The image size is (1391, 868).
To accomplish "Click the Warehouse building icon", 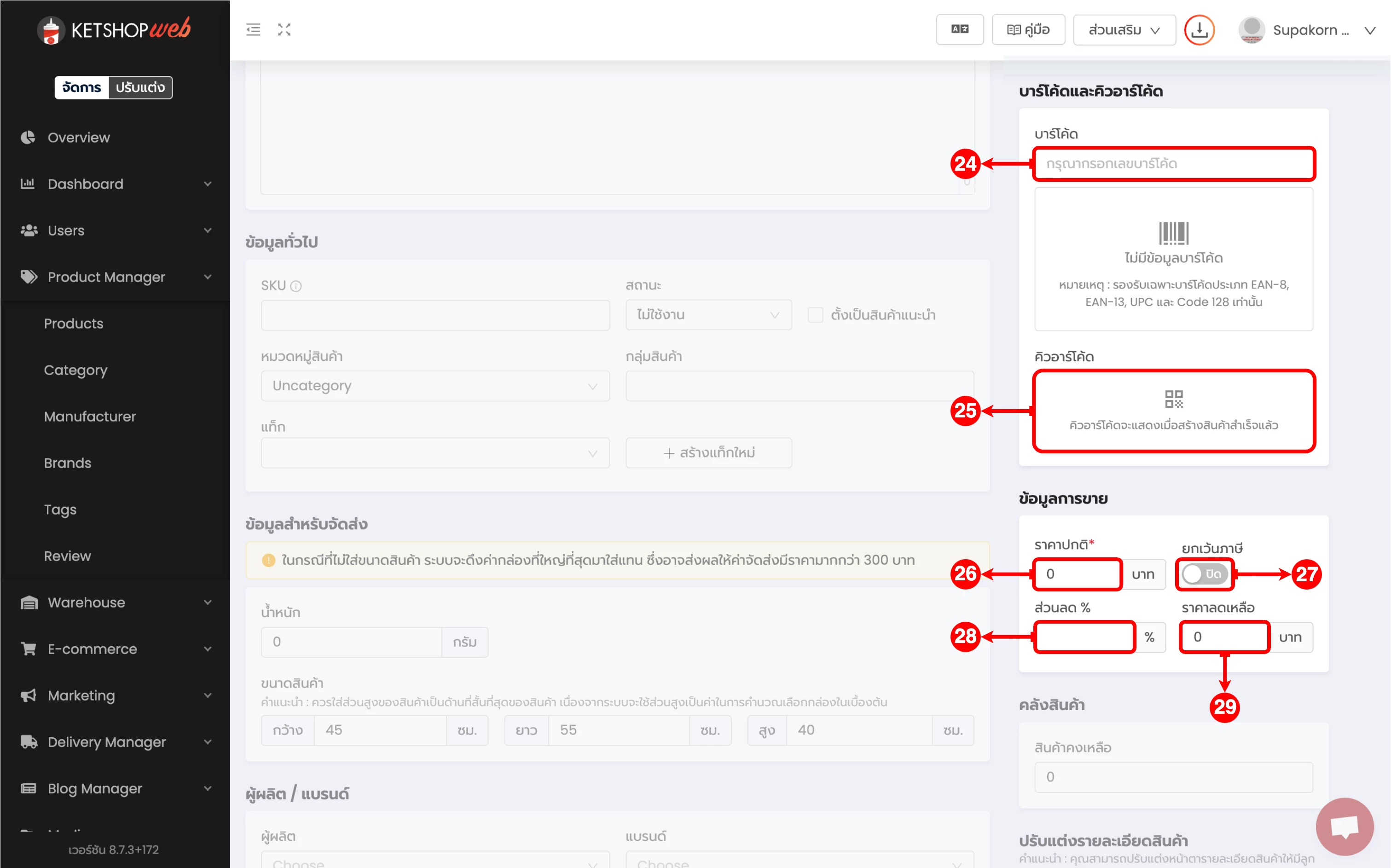I will [x=29, y=602].
